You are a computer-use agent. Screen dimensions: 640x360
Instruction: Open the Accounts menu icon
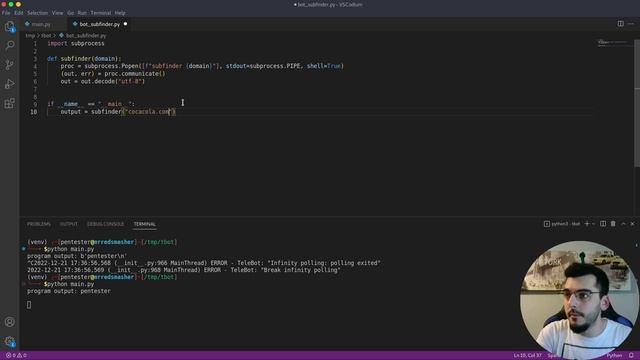coord(9,322)
